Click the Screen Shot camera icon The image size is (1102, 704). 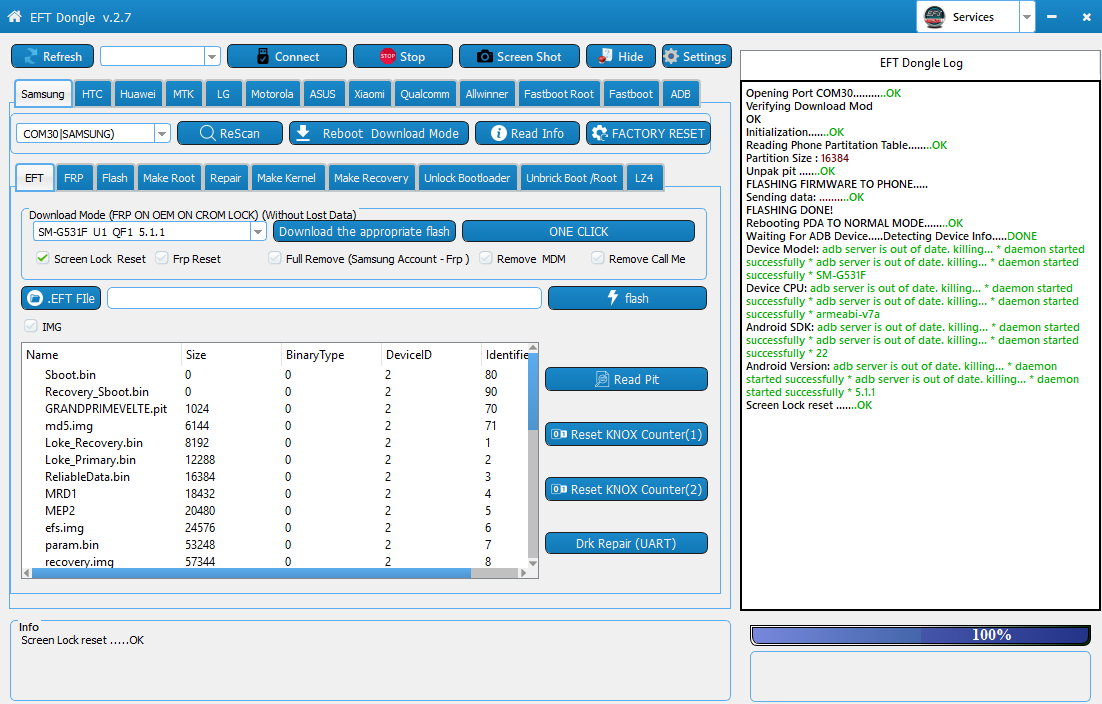pyautogui.click(x=485, y=56)
